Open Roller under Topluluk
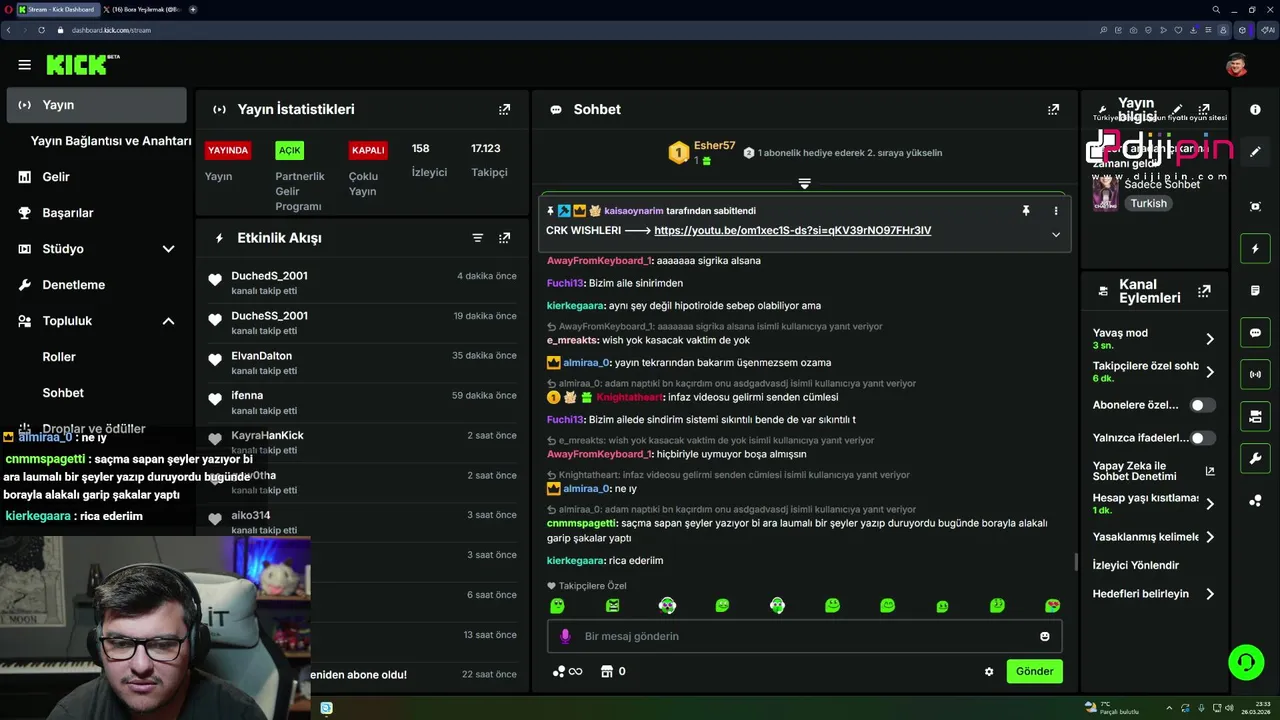Viewport: 1280px width, 720px height. pos(59,357)
